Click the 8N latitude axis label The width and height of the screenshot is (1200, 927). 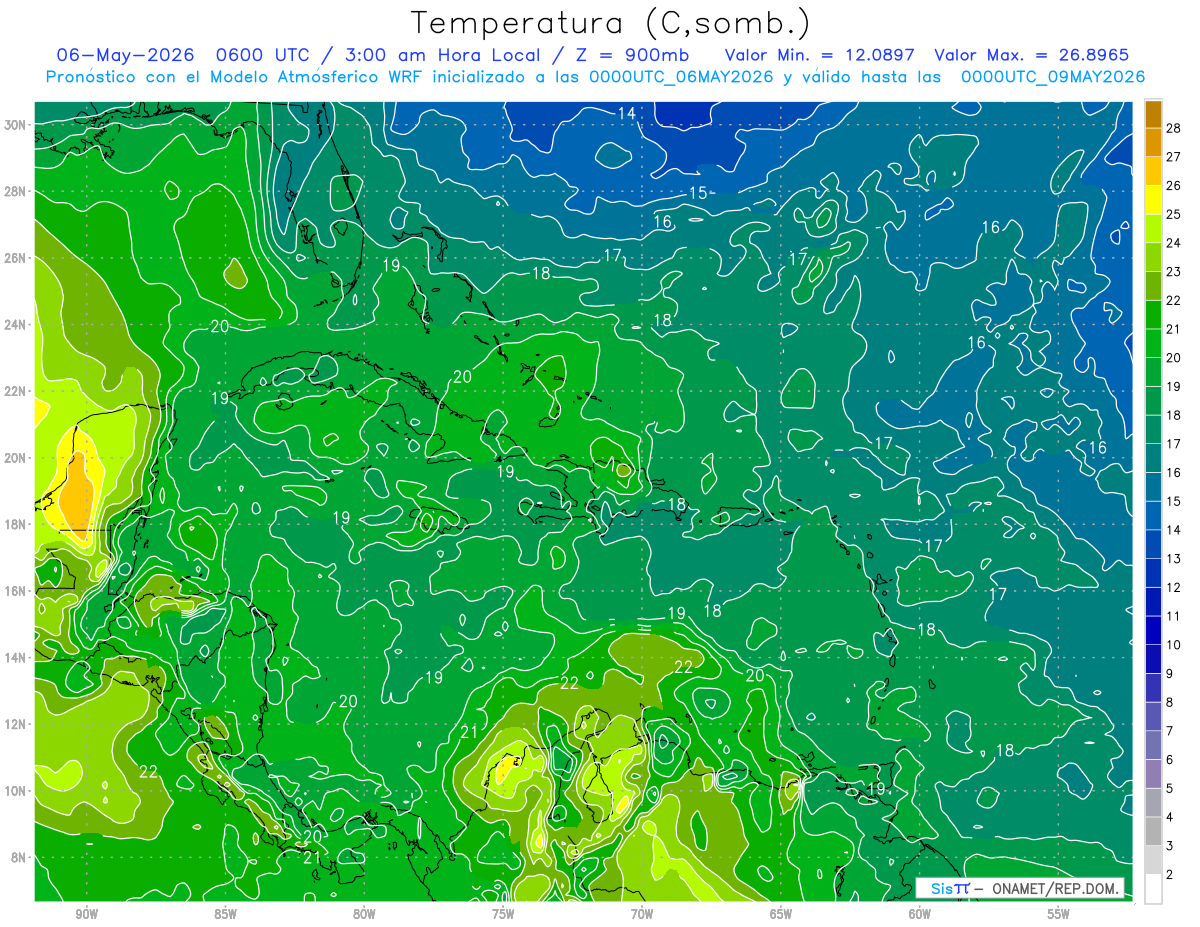pos(20,857)
